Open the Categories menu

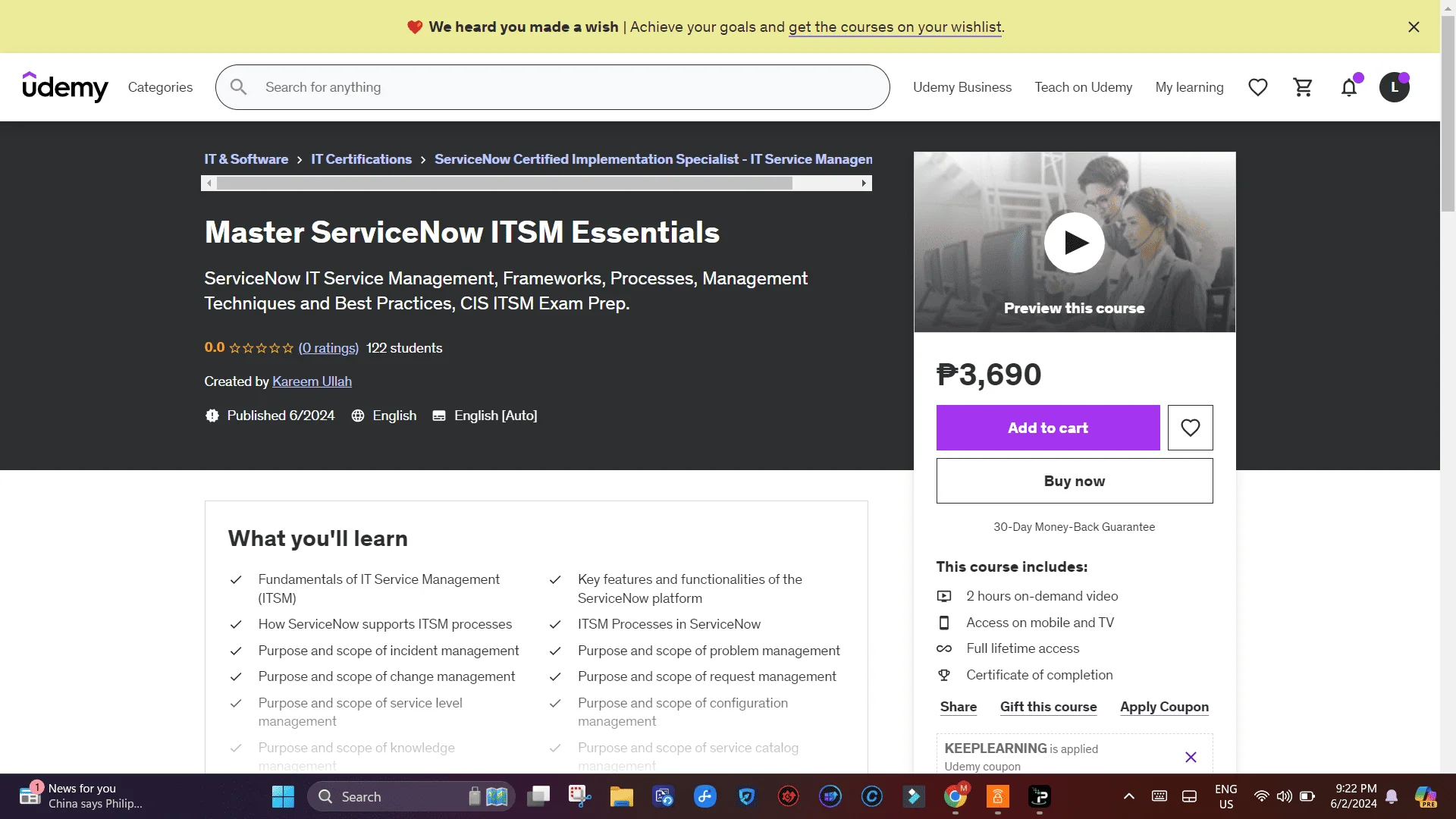[x=160, y=87]
